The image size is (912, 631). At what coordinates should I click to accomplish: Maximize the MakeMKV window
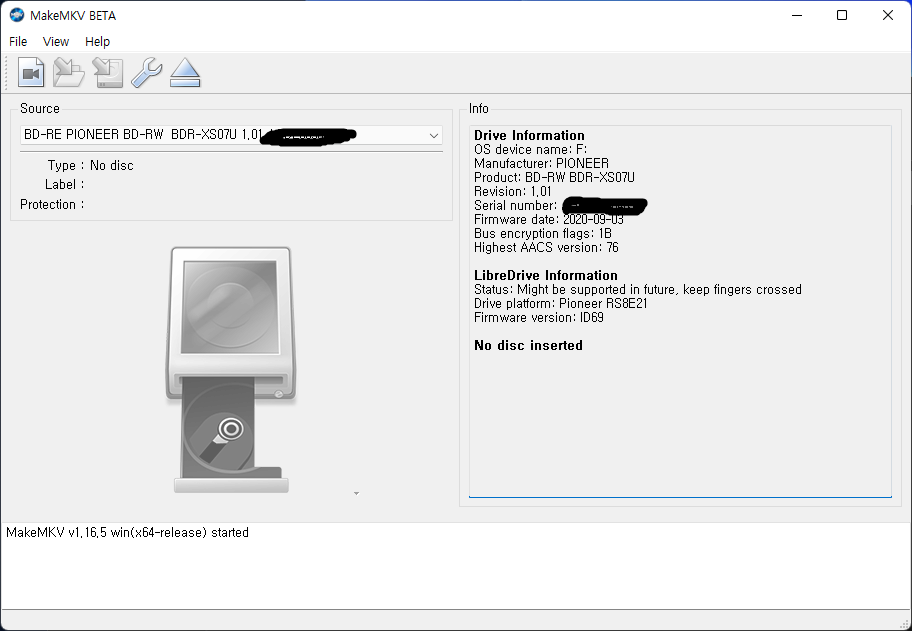coord(842,15)
